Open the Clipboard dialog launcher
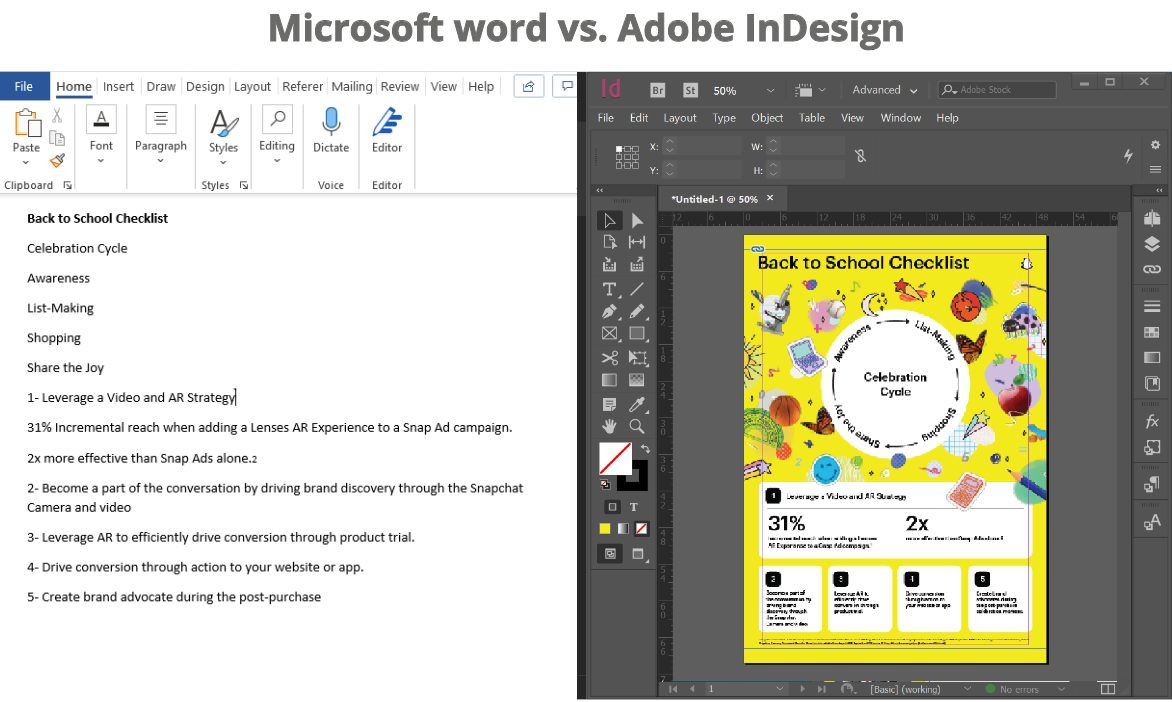 67,185
